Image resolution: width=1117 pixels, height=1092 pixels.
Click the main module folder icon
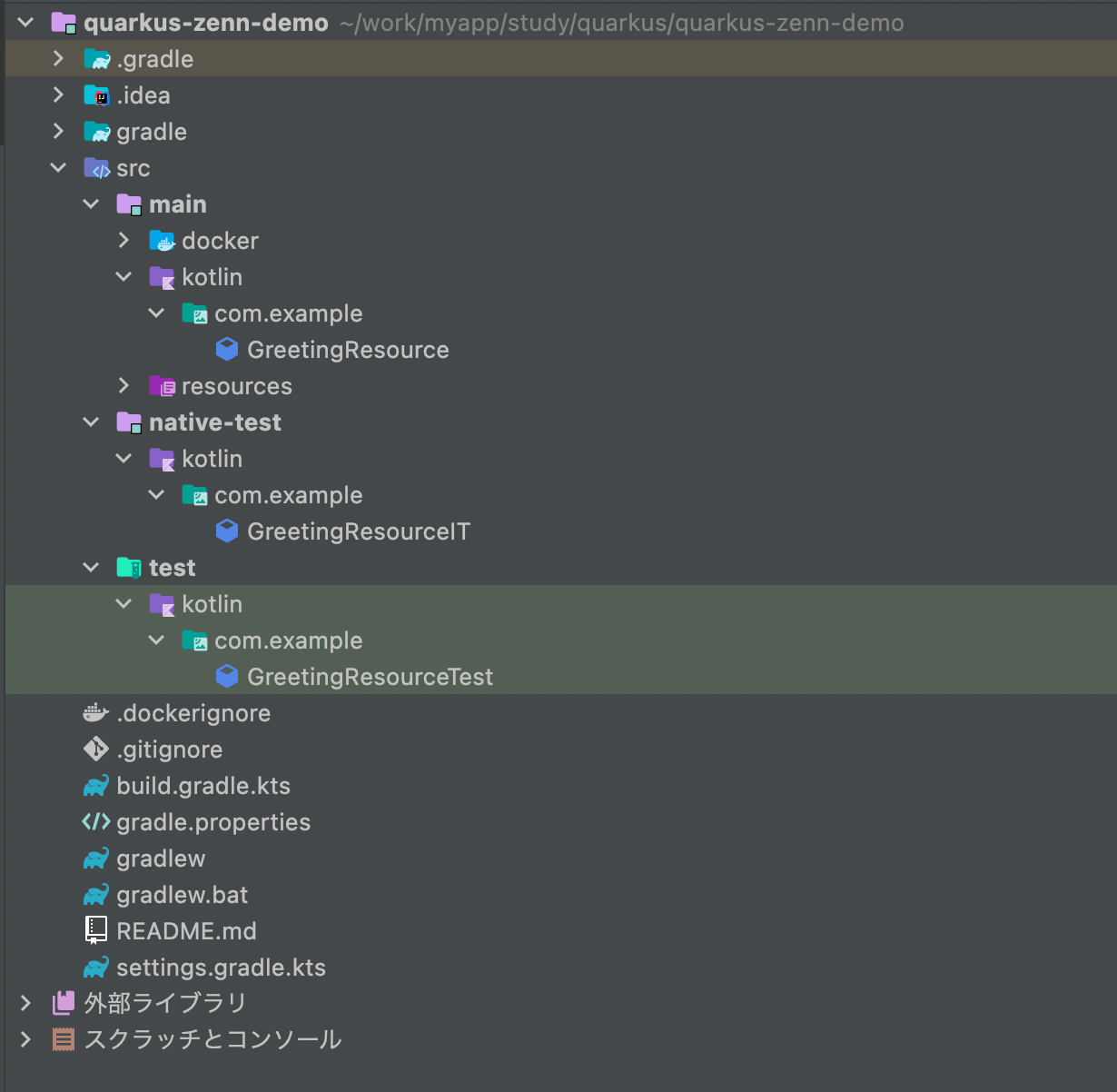click(130, 204)
